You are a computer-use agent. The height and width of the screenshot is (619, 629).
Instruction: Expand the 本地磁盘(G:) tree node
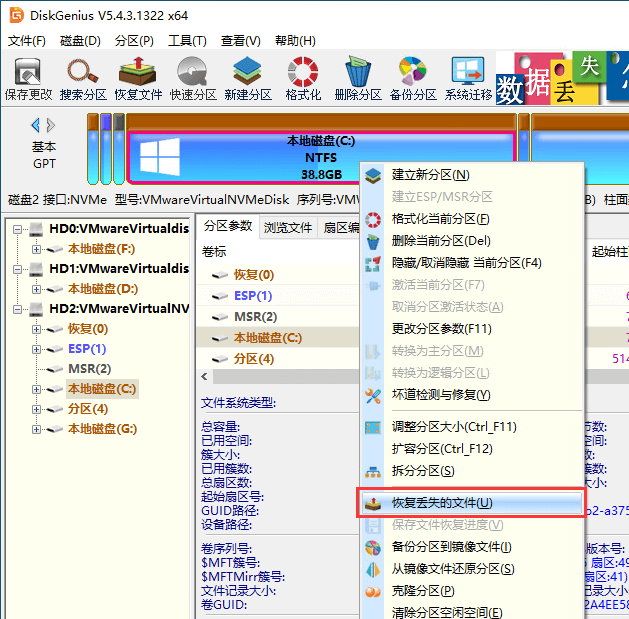pyautogui.click(x=37, y=429)
